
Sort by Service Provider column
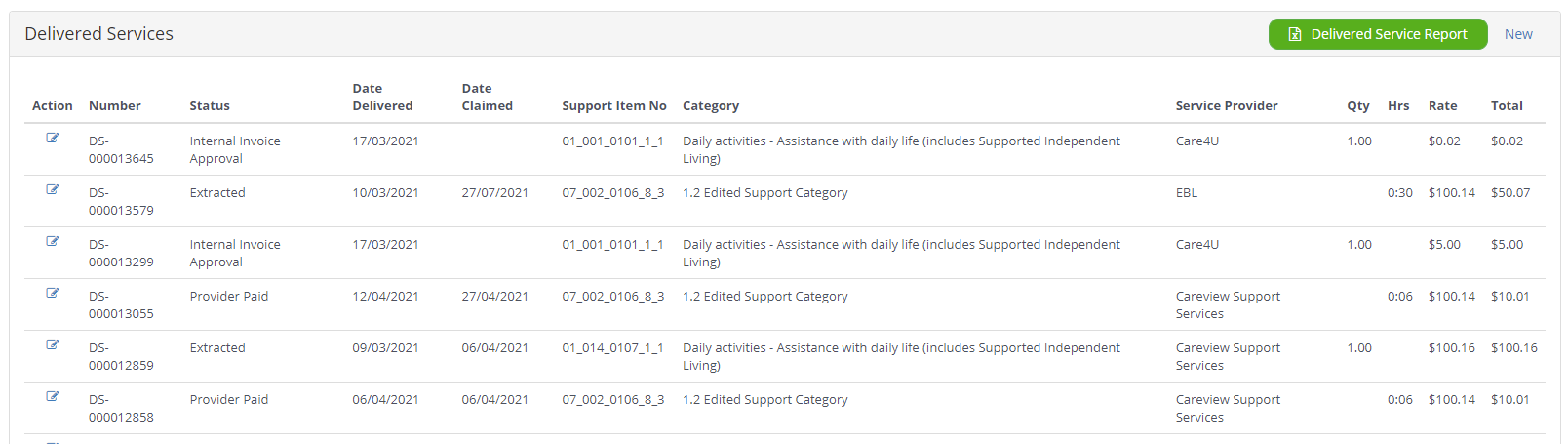(x=1227, y=105)
